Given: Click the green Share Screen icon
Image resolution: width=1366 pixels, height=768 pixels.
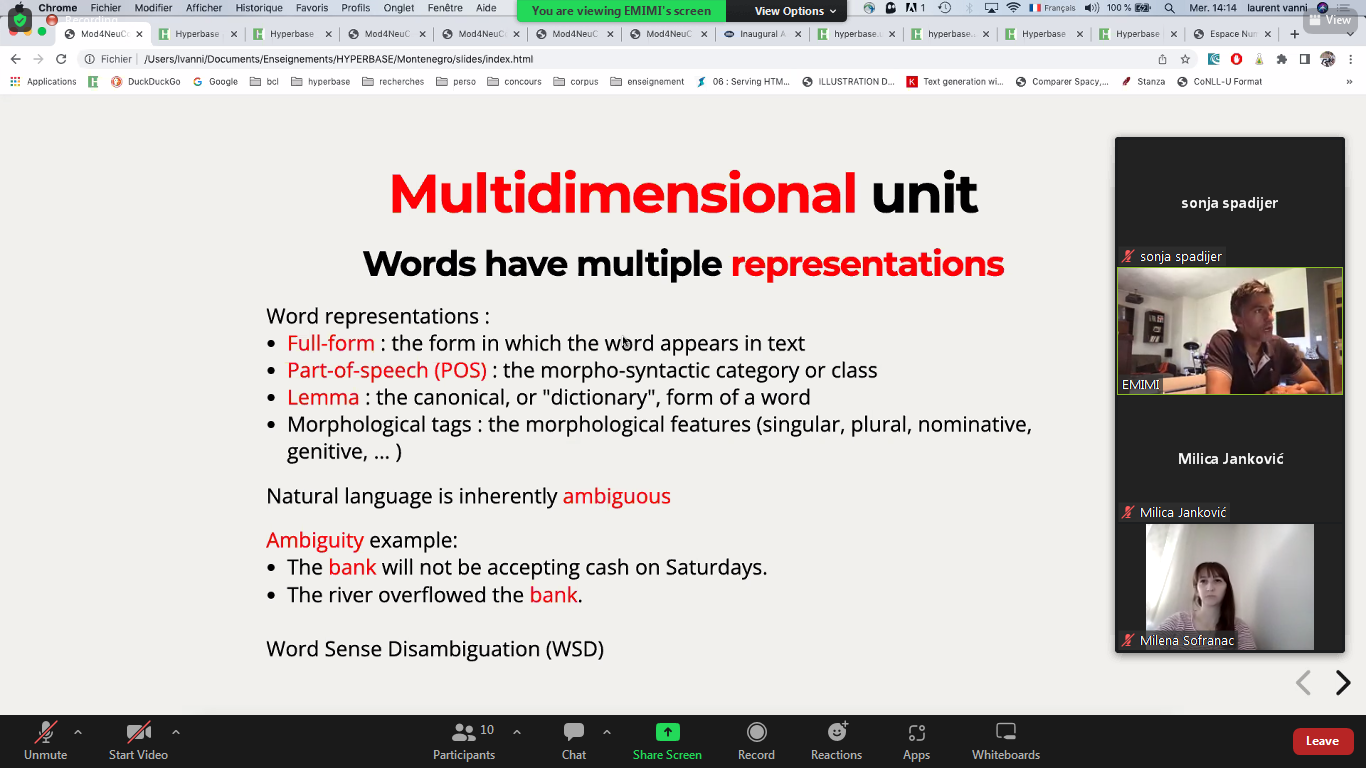Looking at the screenshot, I should [667, 732].
